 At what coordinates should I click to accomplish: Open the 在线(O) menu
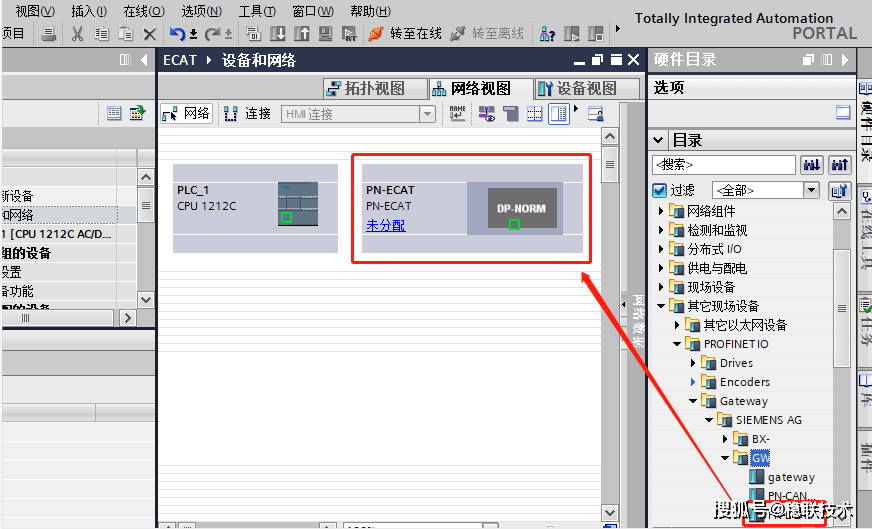click(x=144, y=11)
